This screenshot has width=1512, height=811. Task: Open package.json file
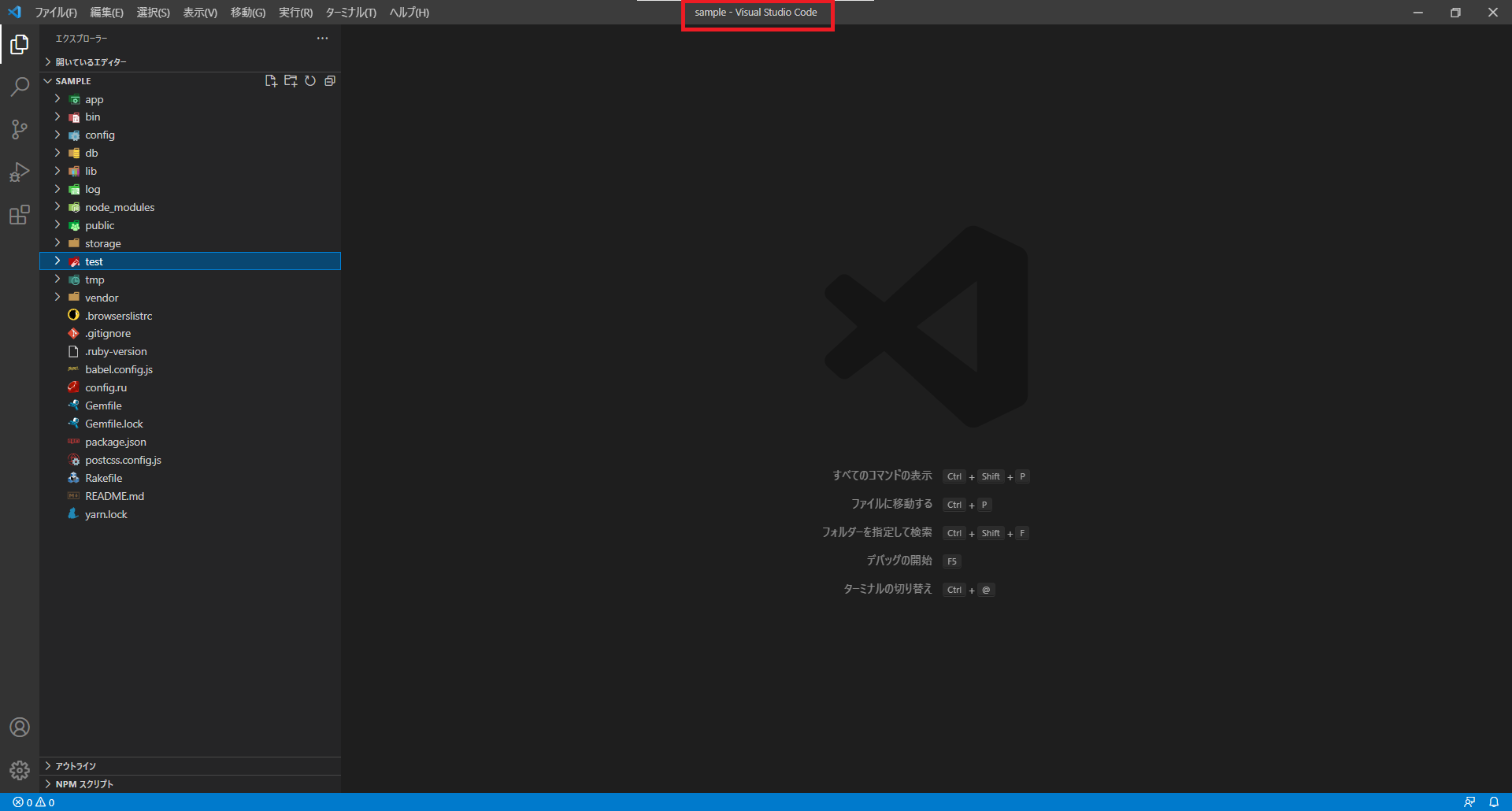(x=190, y=442)
